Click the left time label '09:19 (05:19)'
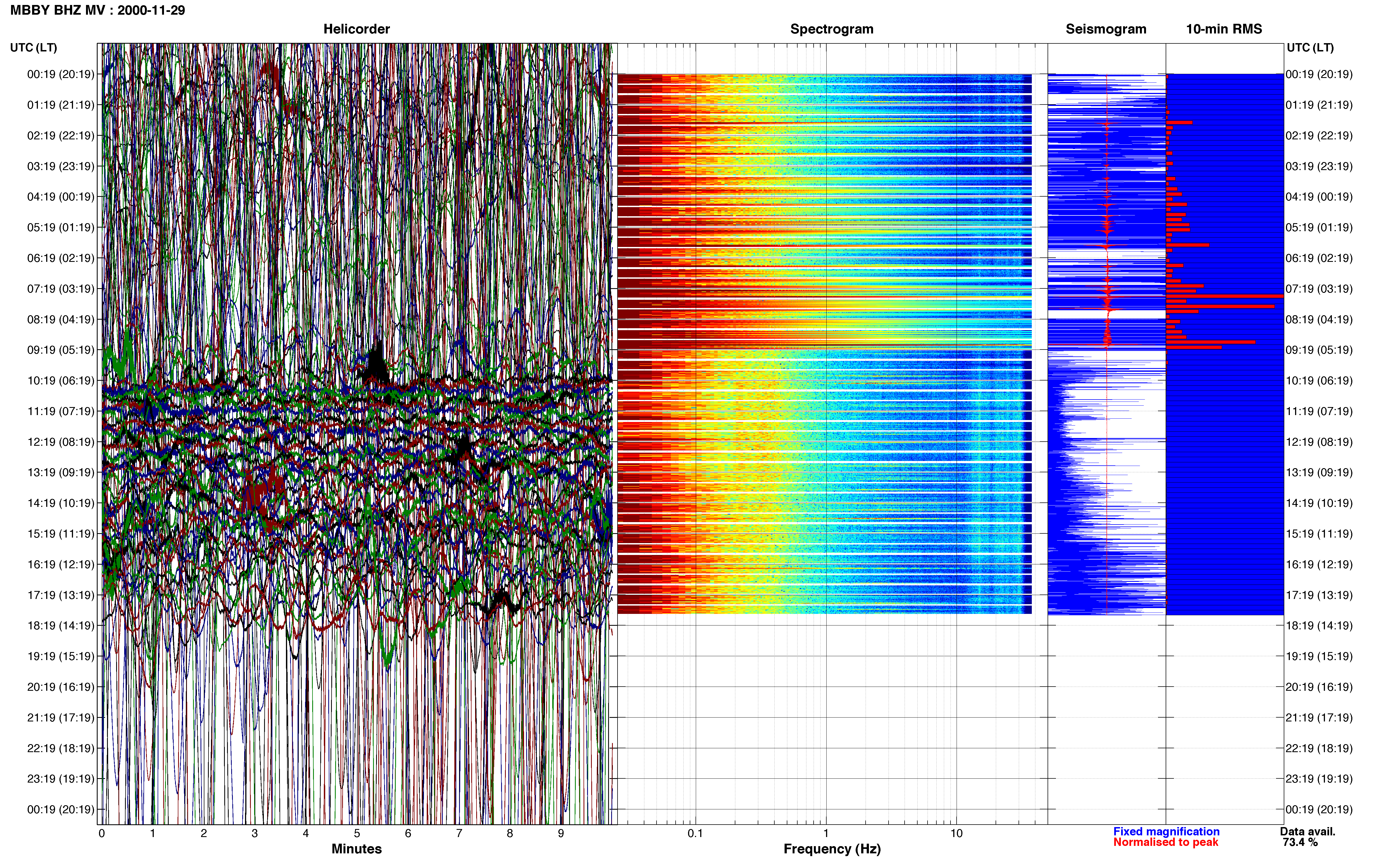Viewport: 1388px width, 868px height. (61, 350)
